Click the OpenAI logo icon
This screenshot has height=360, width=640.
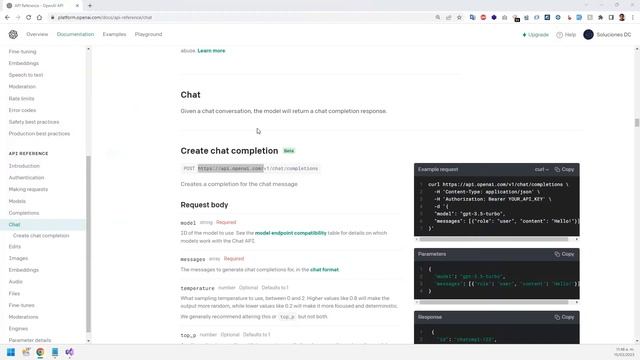(13, 35)
